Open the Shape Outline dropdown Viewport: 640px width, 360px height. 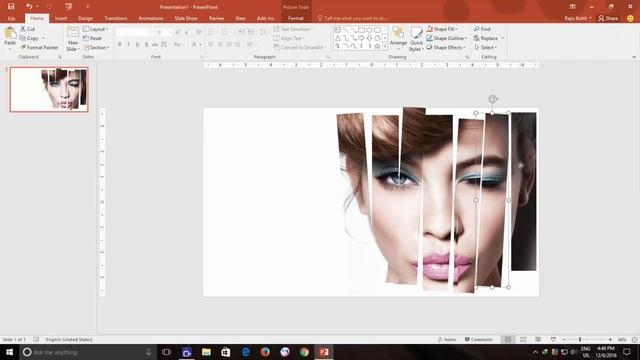[x=447, y=38]
